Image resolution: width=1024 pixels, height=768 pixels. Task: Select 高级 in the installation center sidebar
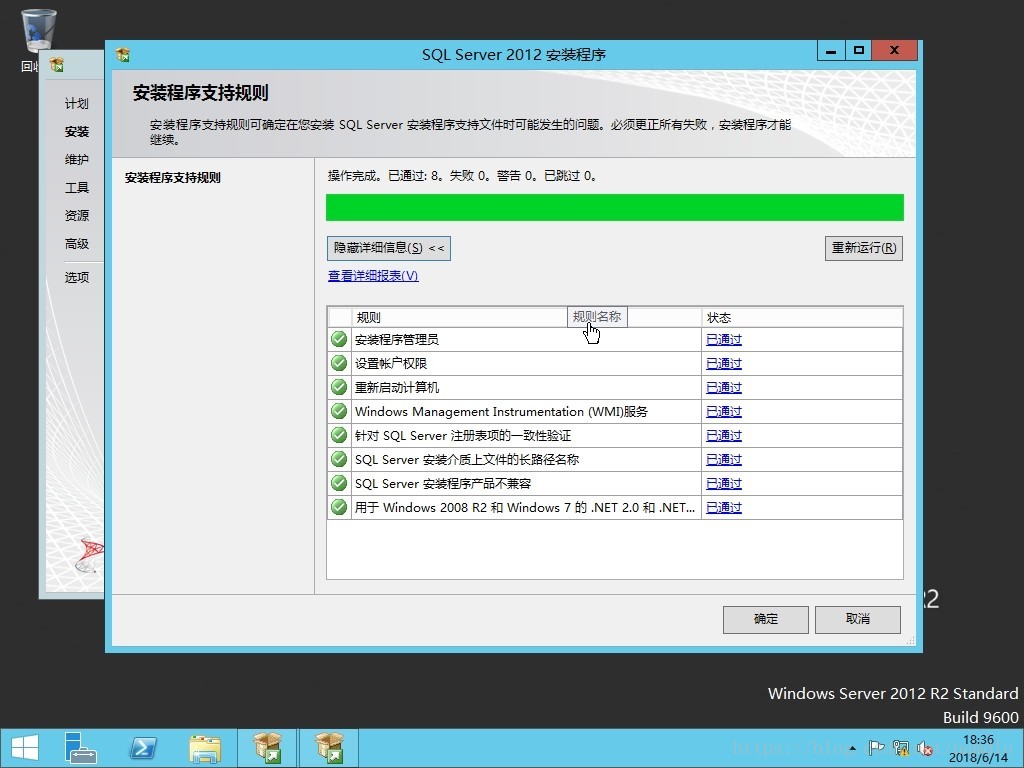pos(76,244)
